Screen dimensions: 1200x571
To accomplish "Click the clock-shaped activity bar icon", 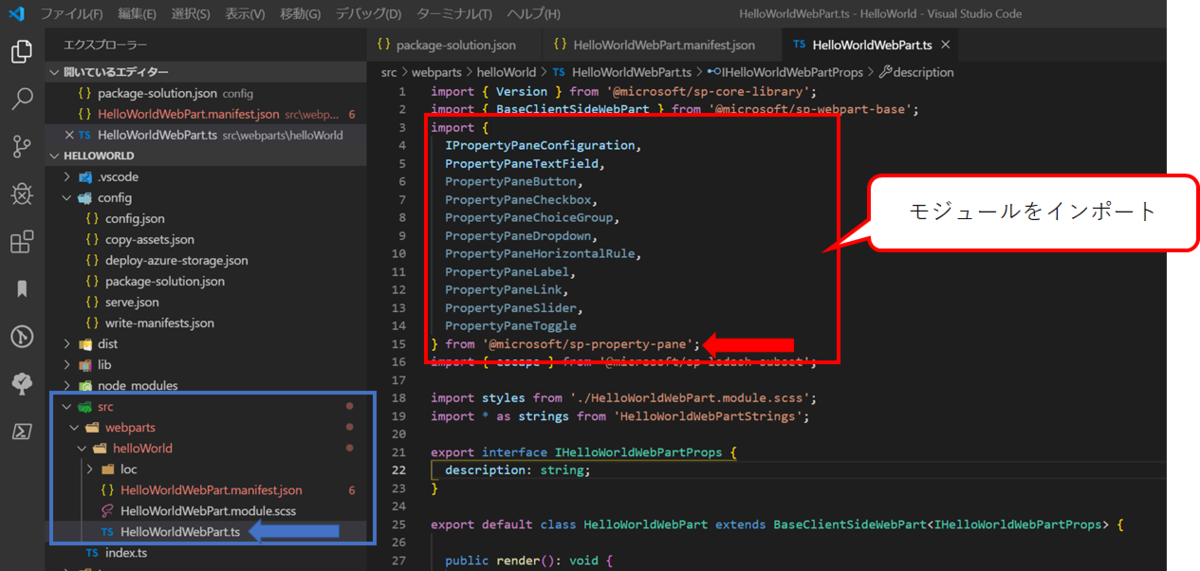I will (x=21, y=337).
